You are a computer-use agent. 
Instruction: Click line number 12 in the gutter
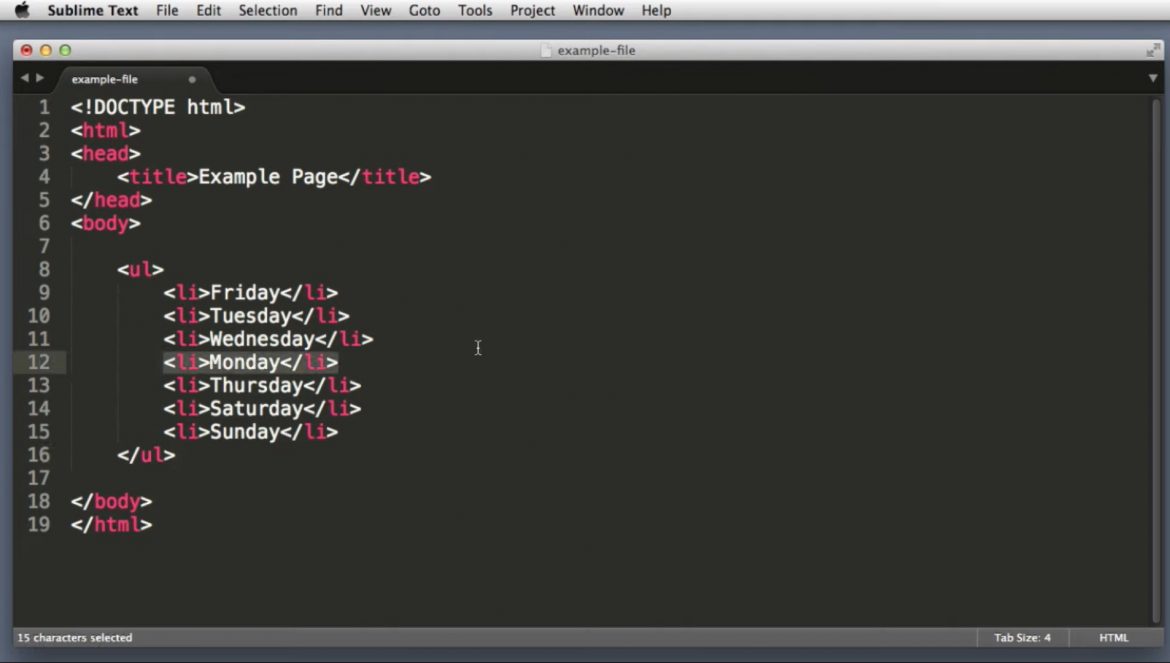click(x=39, y=362)
